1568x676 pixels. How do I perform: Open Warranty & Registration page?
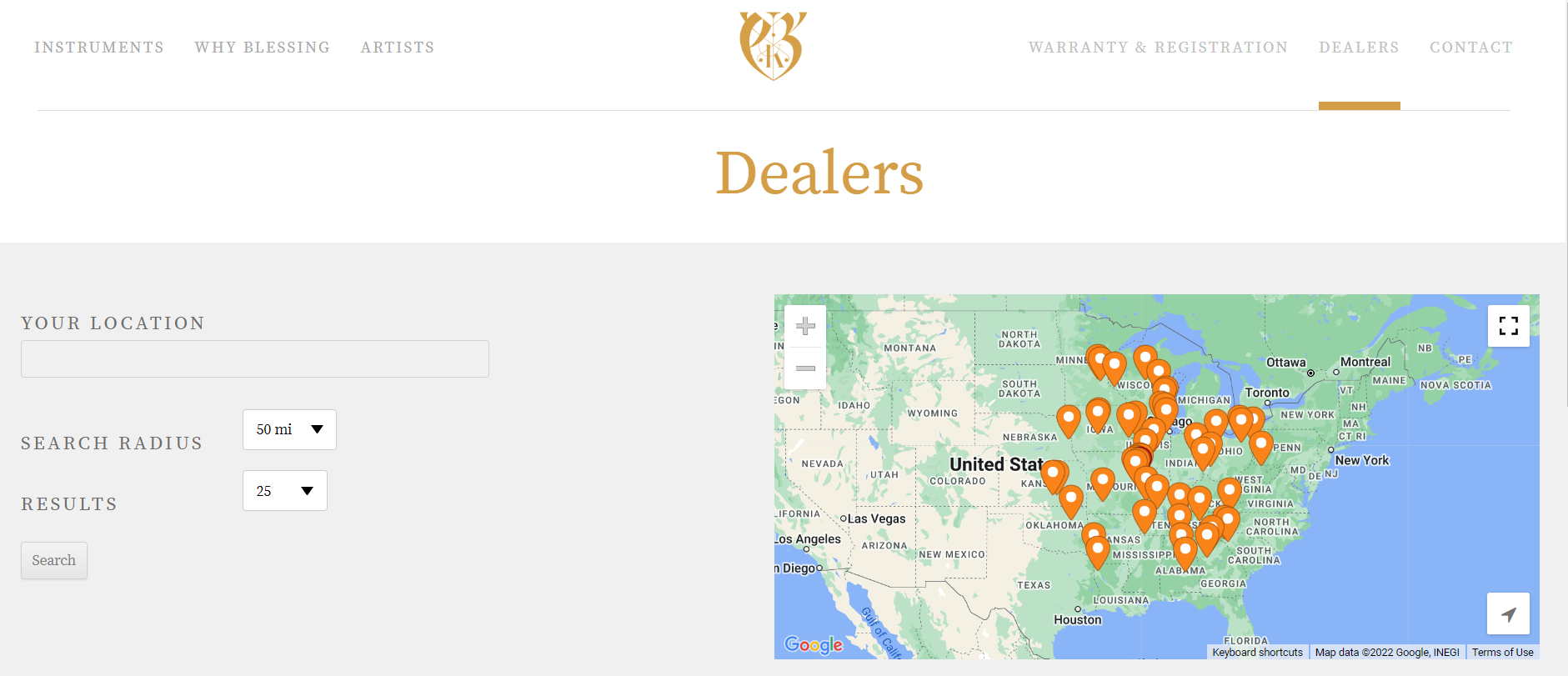1158,48
